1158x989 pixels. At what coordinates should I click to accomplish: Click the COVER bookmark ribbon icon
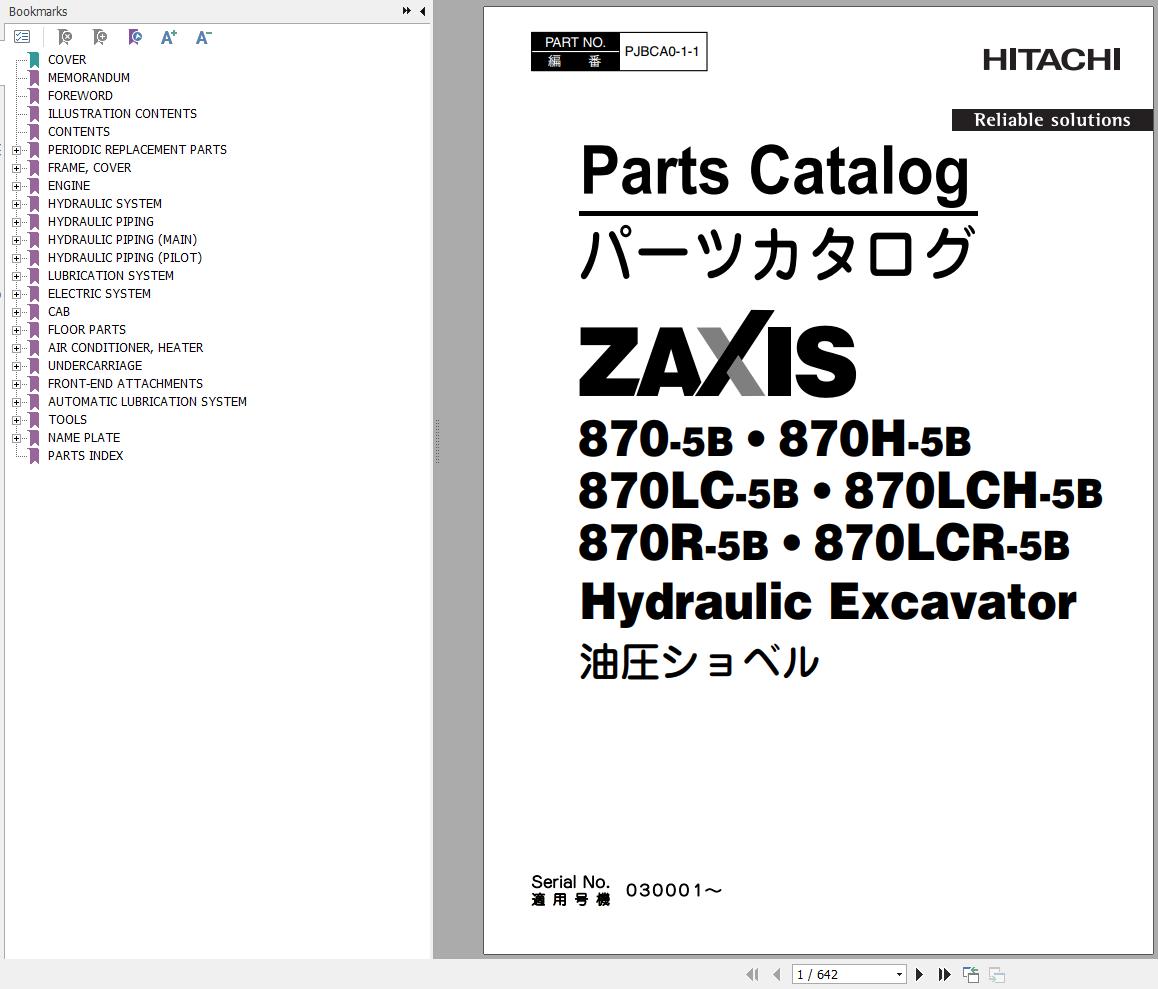(x=34, y=60)
